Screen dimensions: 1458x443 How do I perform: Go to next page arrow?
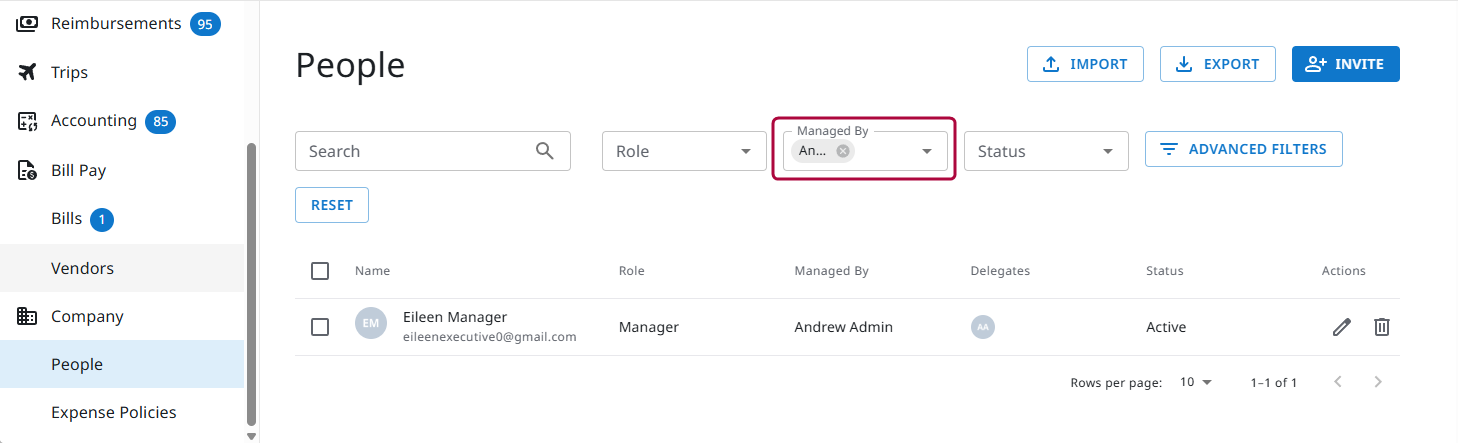tap(1378, 382)
